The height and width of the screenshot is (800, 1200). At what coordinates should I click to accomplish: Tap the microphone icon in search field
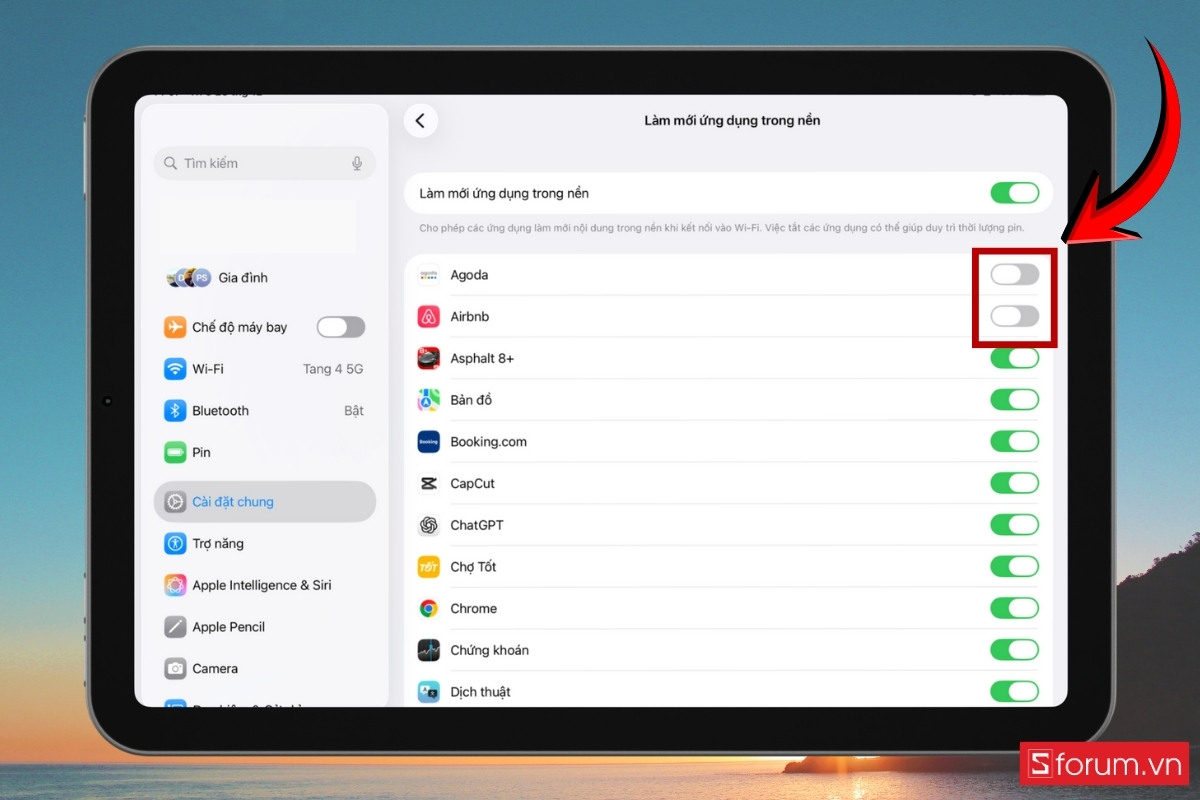point(357,163)
